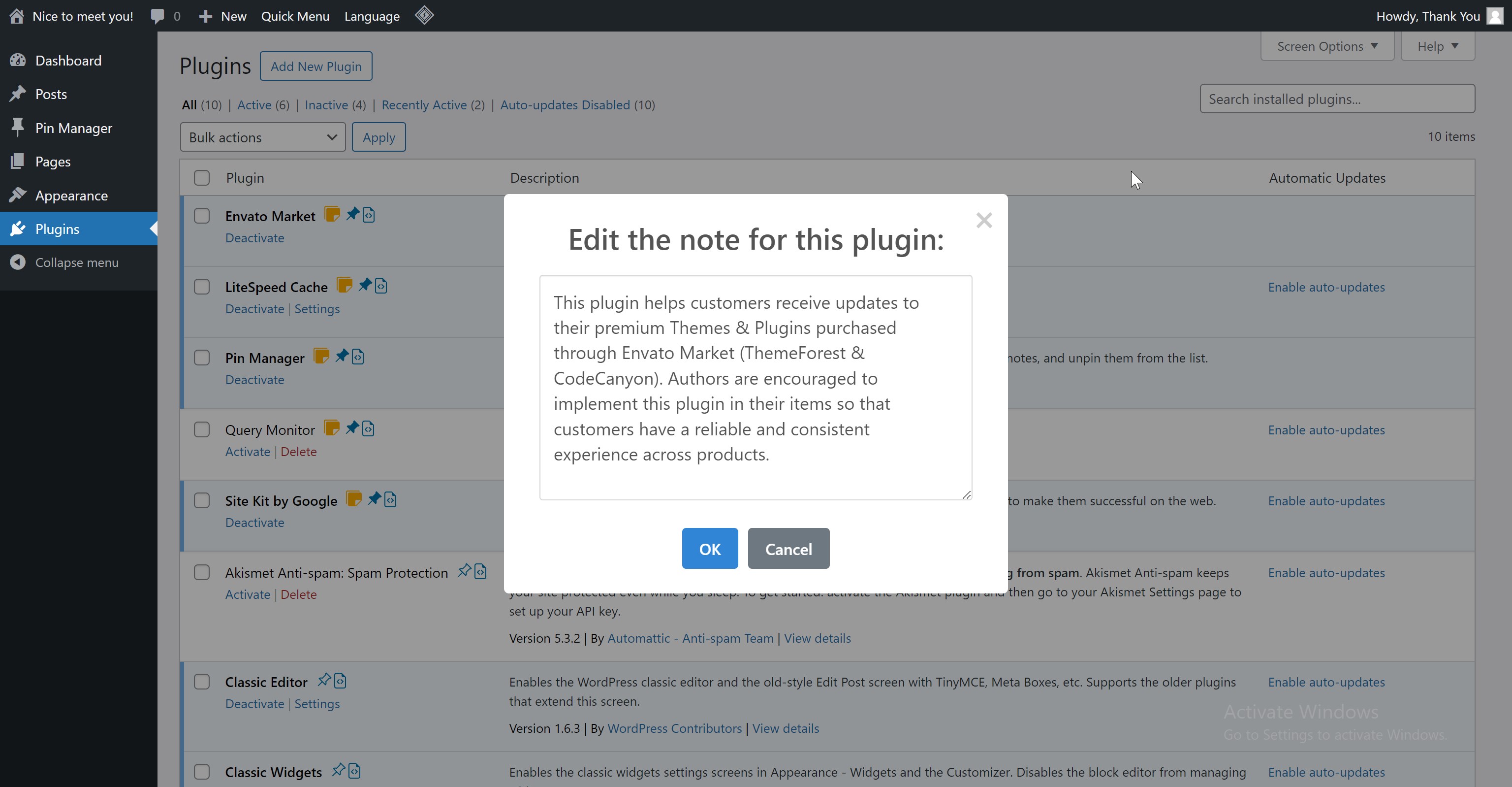Click the pin icon beside Site Kit by Google
The image size is (1512, 787).
pyautogui.click(x=374, y=499)
